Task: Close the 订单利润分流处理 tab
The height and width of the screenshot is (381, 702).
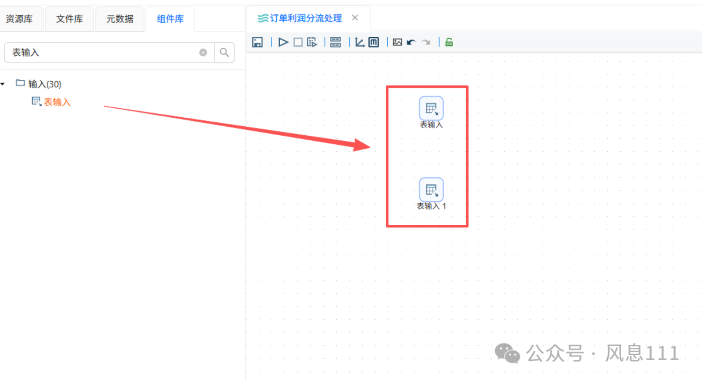Action: 355,18
